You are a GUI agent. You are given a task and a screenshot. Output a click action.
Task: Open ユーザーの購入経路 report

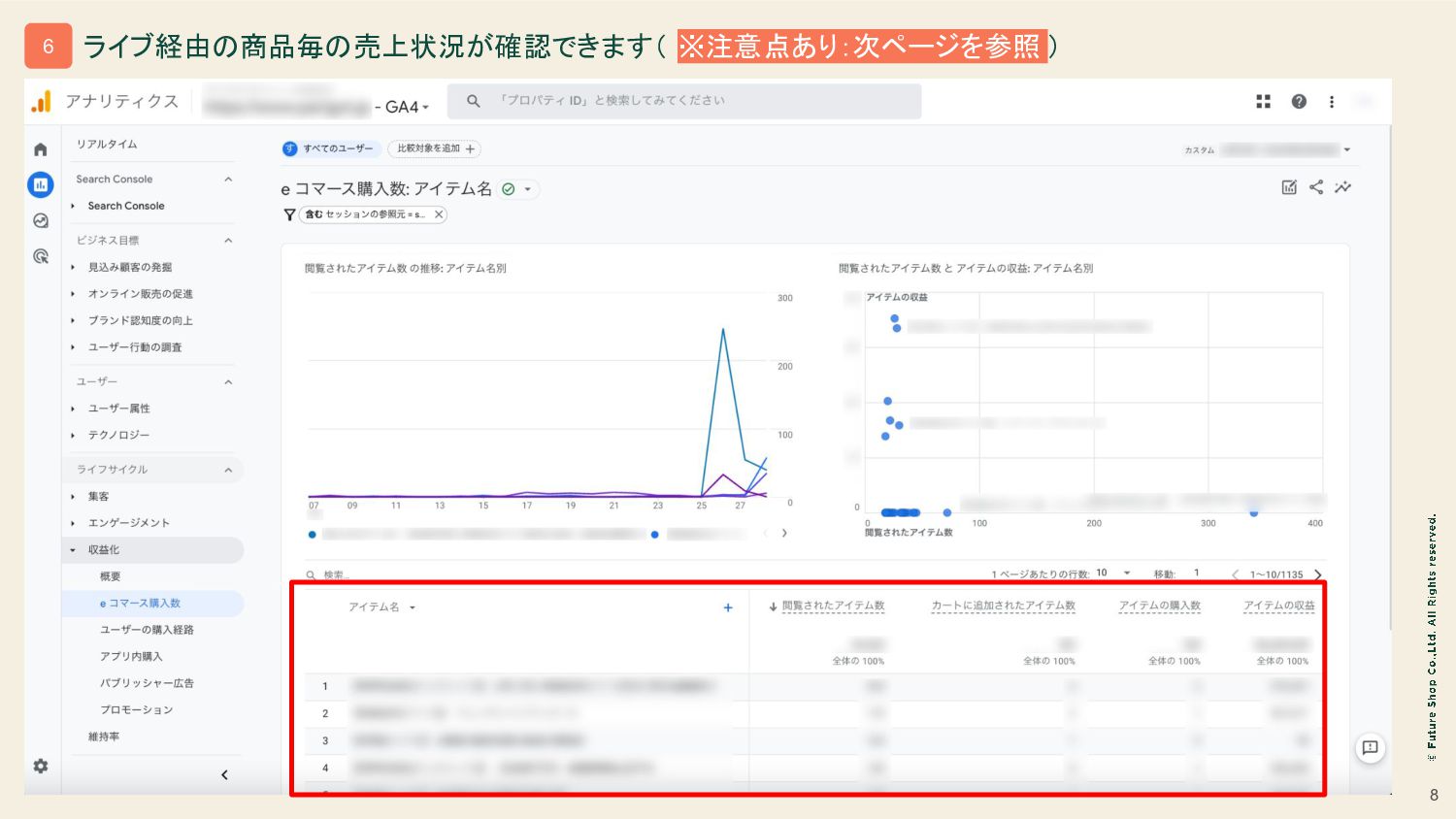pyautogui.click(x=147, y=630)
